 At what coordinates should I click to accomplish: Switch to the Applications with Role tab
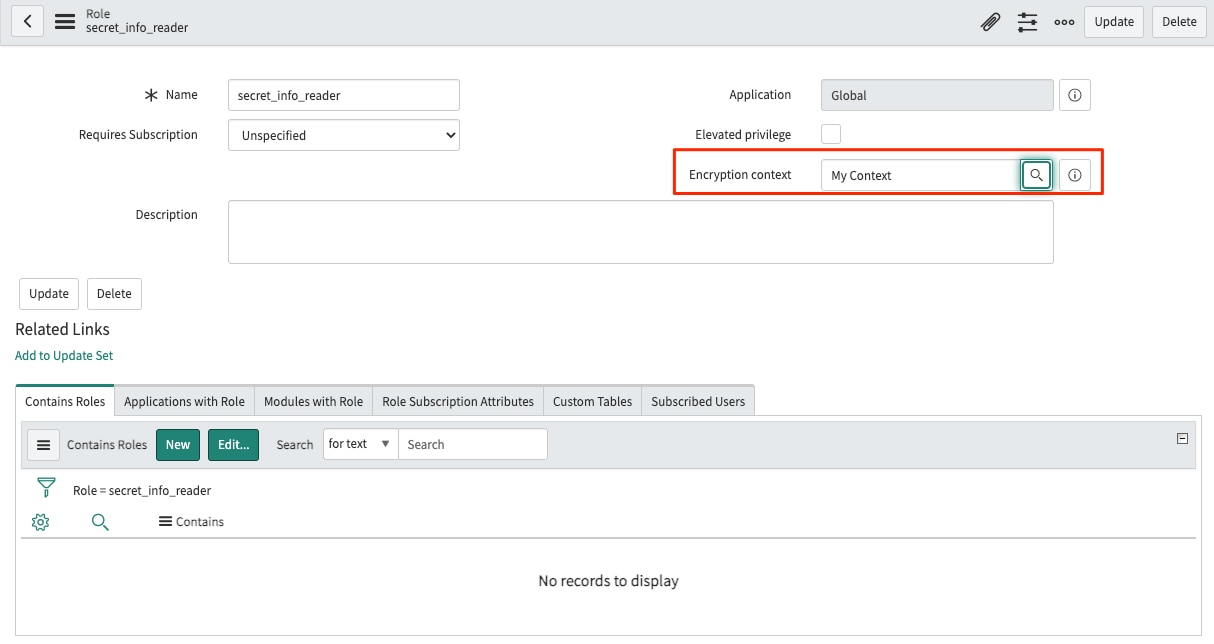click(184, 400)
